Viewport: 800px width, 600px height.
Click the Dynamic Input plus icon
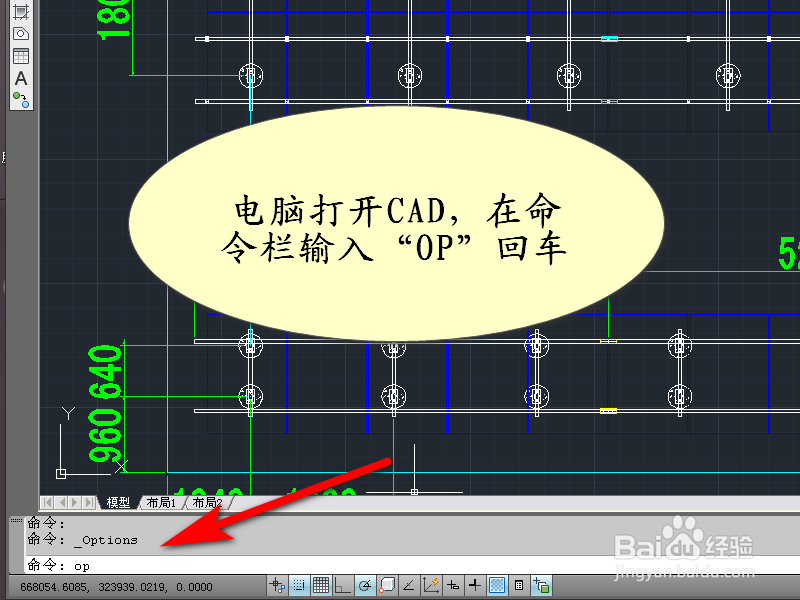(x=474, y=586)
